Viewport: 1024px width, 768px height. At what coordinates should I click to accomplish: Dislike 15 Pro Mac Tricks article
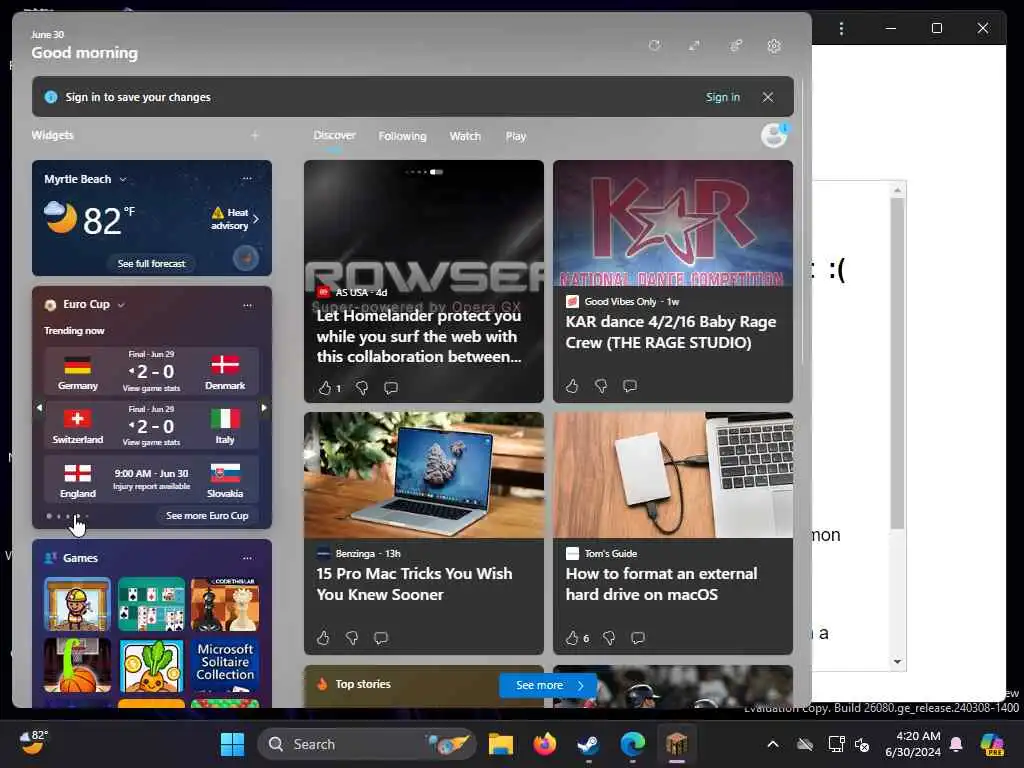[x=351, y=637]
